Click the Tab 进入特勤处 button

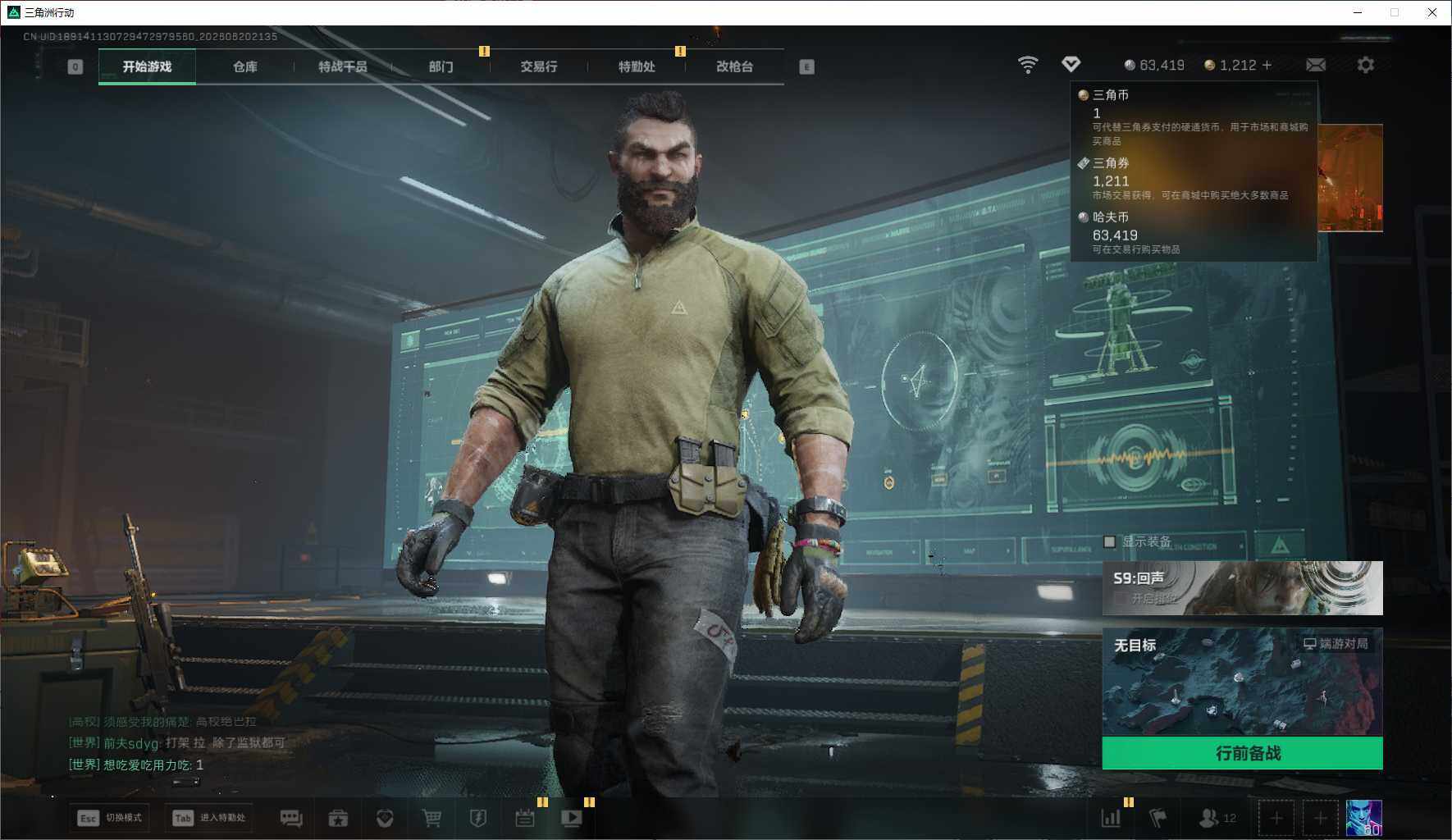click(209, 818)
